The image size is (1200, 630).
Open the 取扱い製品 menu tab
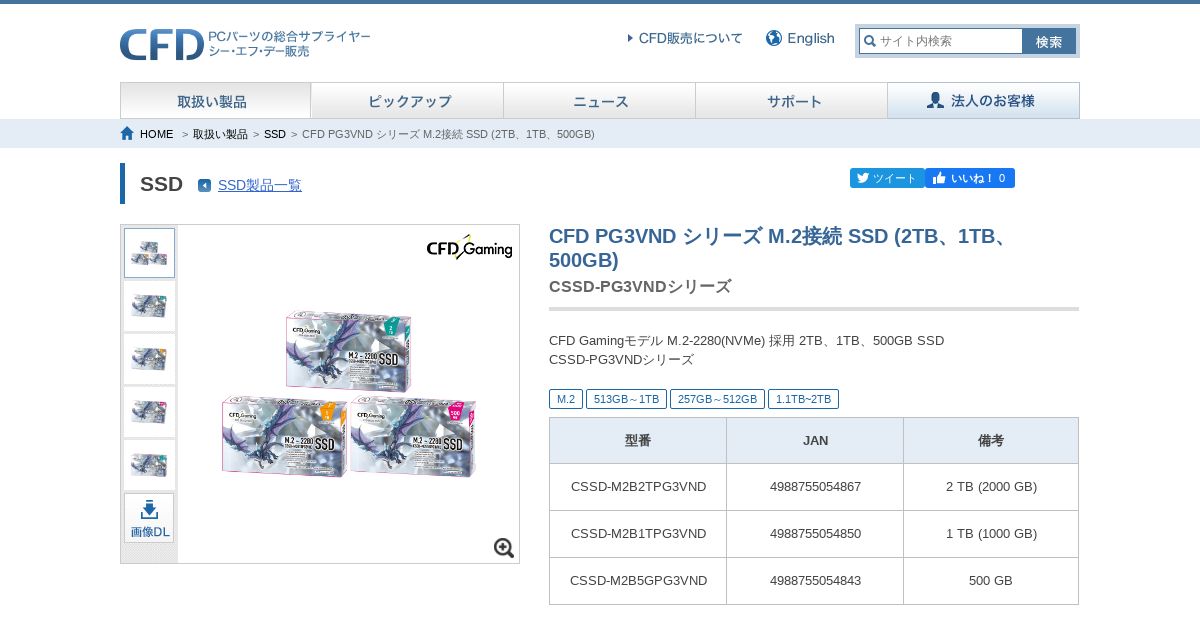(215, 101)
